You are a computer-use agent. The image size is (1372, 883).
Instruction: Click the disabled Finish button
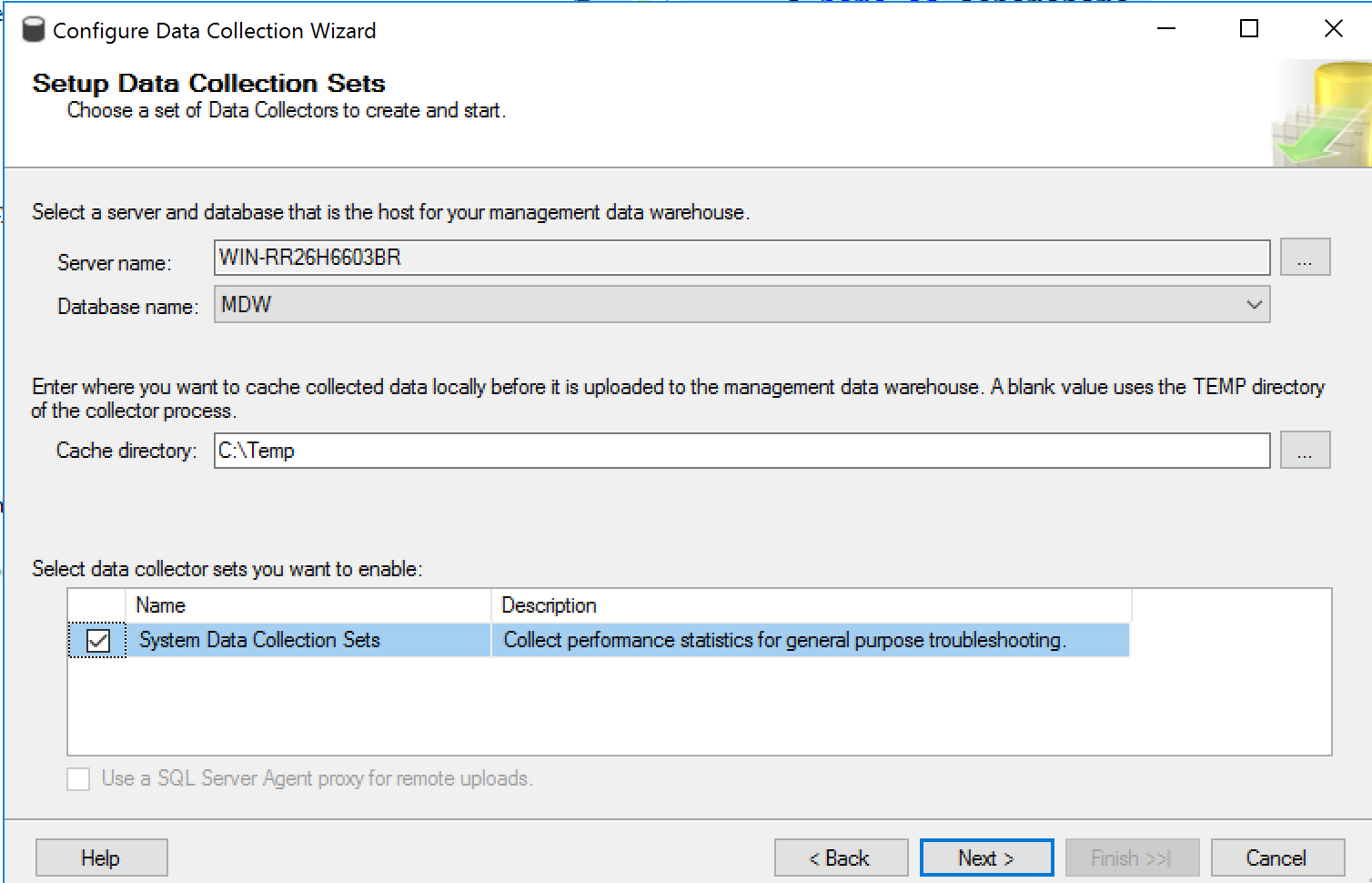(1131, 858)
